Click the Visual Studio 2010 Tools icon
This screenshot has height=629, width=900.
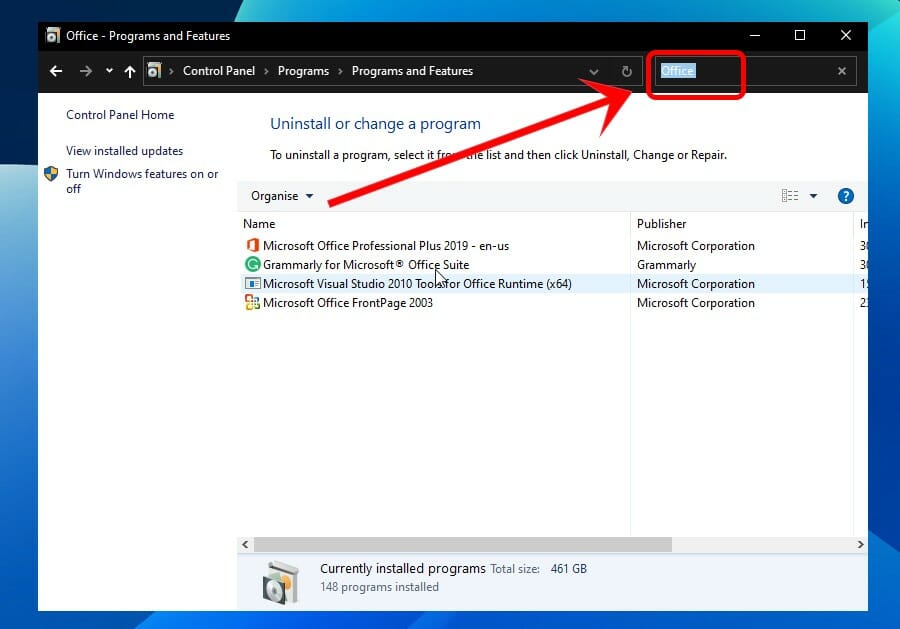[253, 284]
